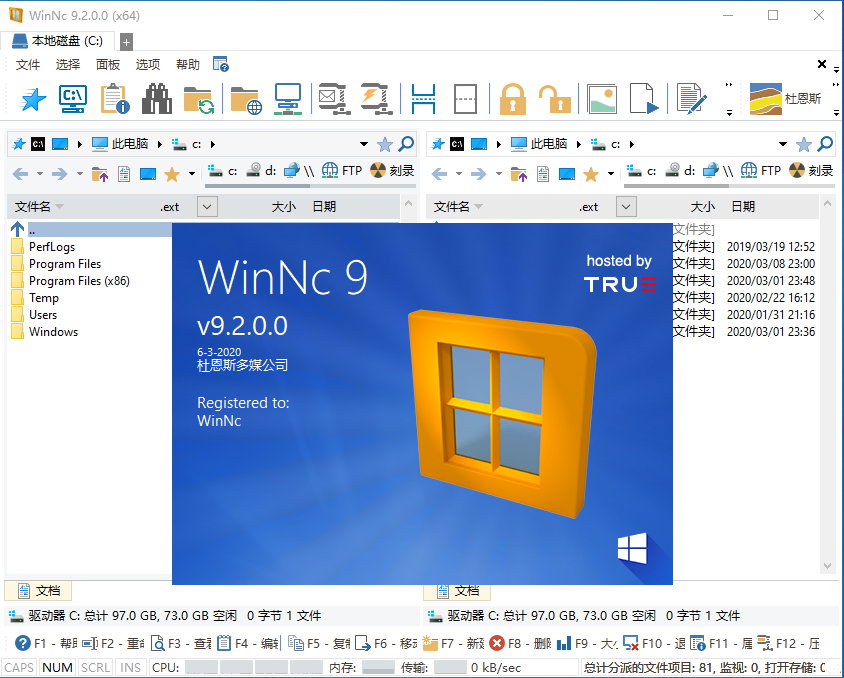Click the clipboard info toolbar icon
Screen dimensions: 844x678
pyautogui.click(x=115, y=99)
